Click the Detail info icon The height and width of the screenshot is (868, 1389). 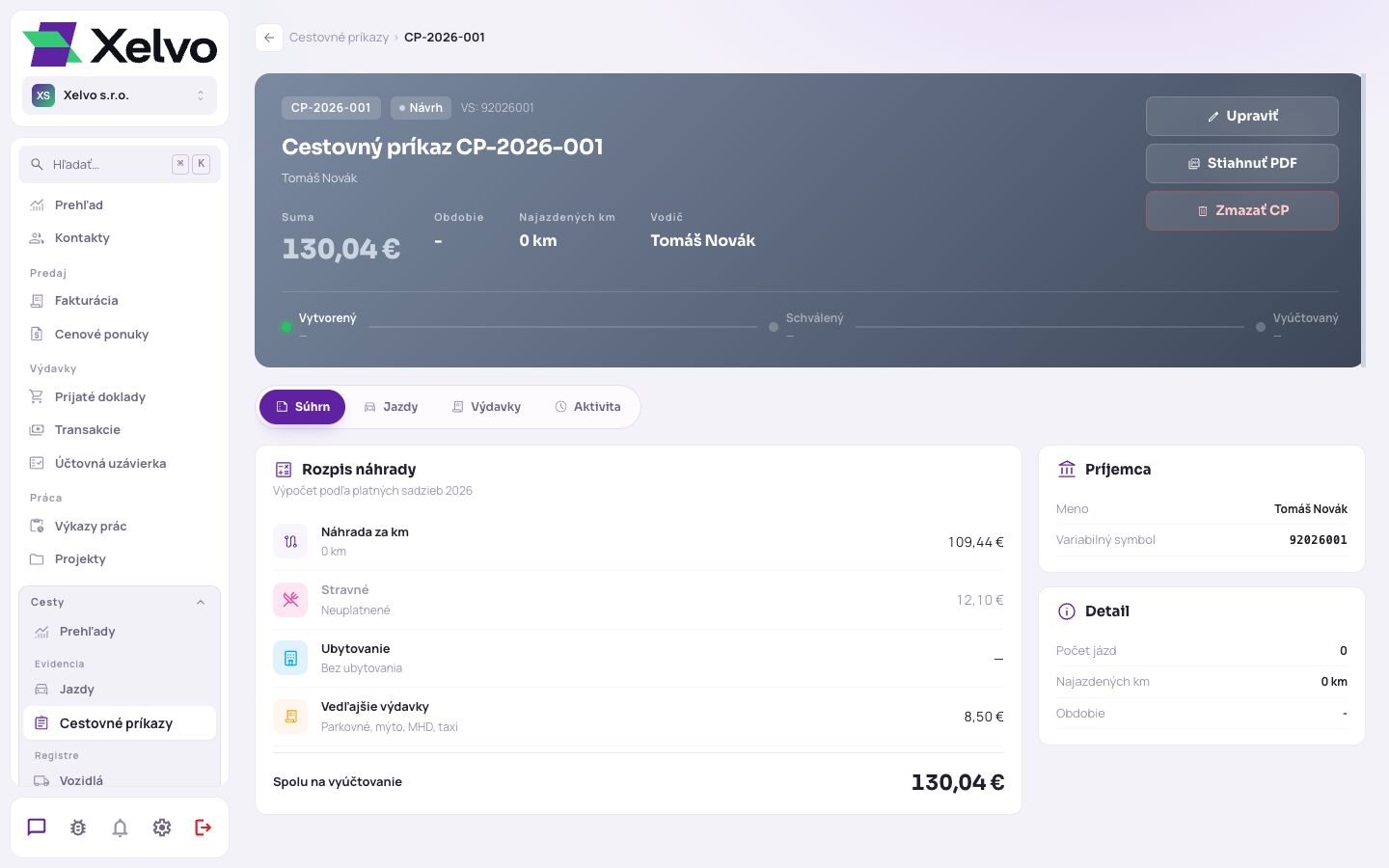(1067, 611)
